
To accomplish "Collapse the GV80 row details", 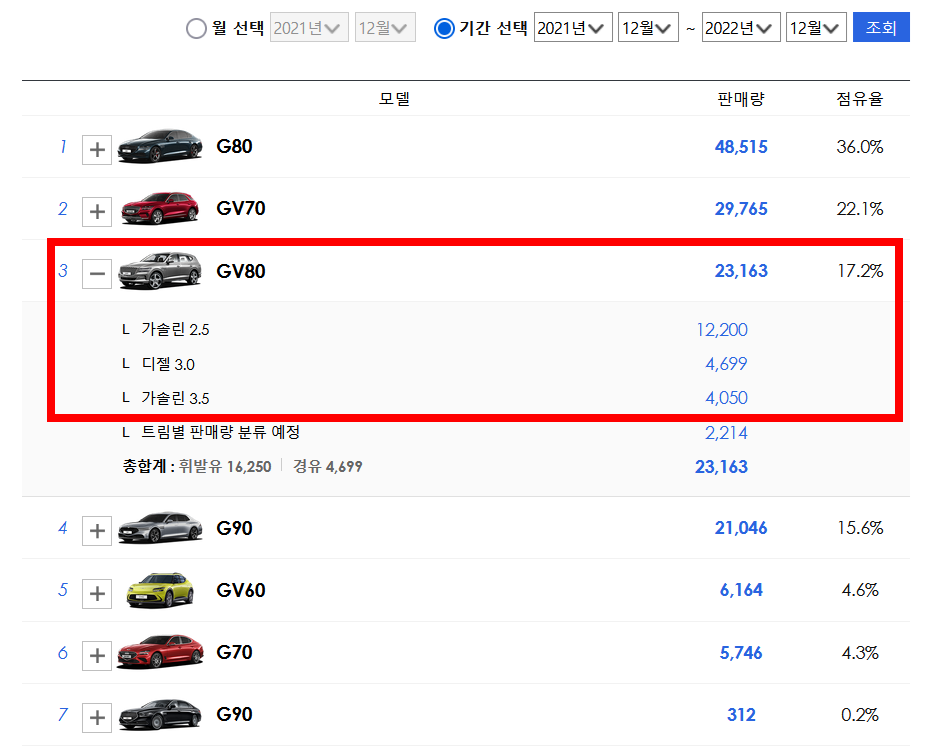I will click(97, 273).
